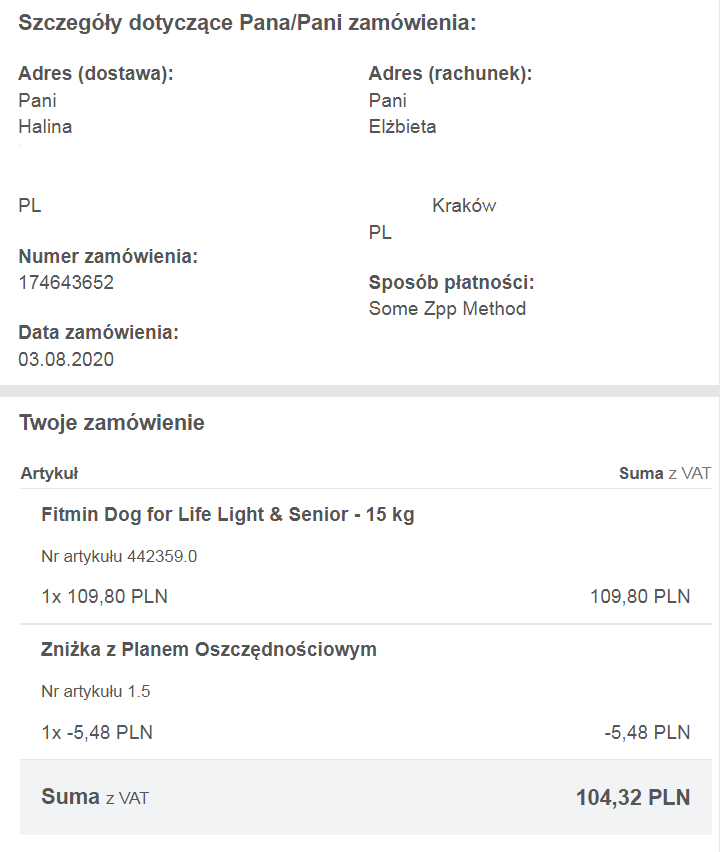Image resolution: width=720 pixels, height=852 pixels.
Task: Click the Artykuł column header
Action: click(x=49, y=473)
